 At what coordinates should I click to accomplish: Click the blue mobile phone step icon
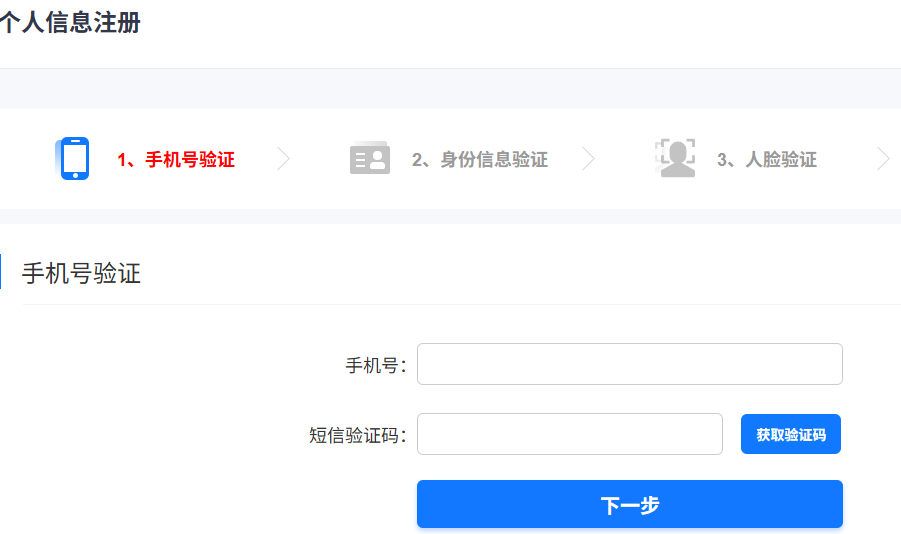[73, 158]
